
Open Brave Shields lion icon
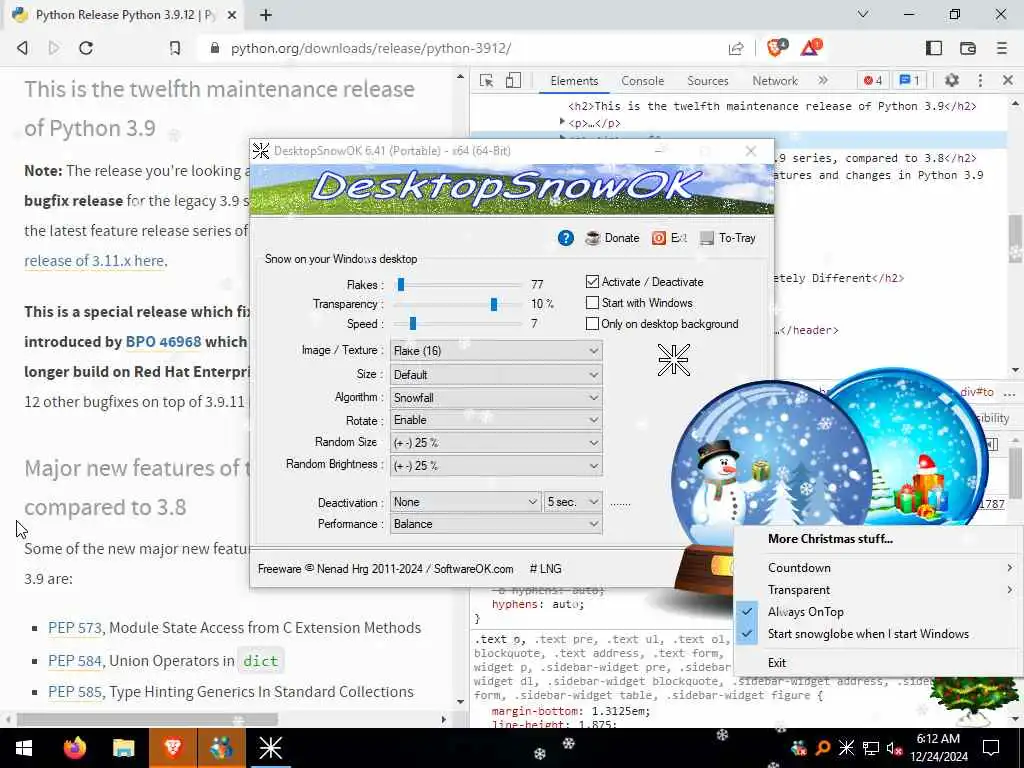[x=777, y=48]
